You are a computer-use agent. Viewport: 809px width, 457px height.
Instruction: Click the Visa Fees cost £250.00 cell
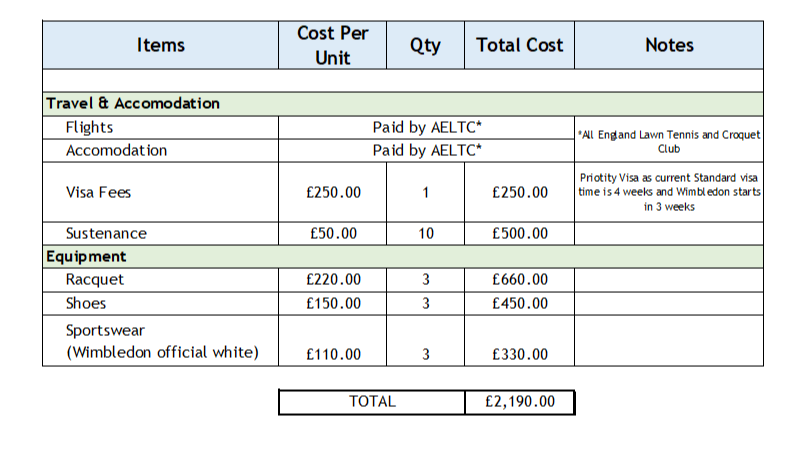tap(332, 192)
